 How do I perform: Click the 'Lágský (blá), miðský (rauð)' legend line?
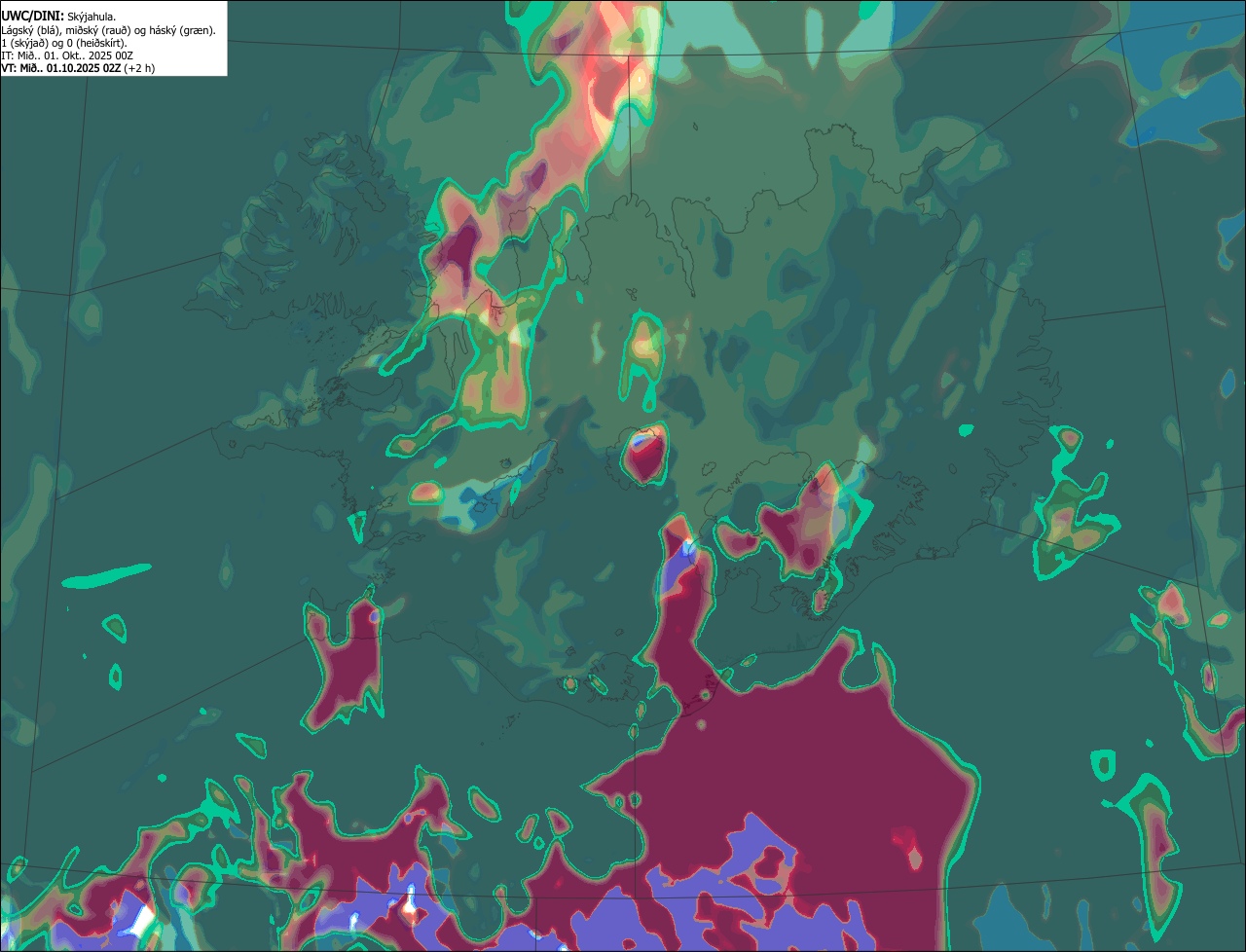point(108,30)
